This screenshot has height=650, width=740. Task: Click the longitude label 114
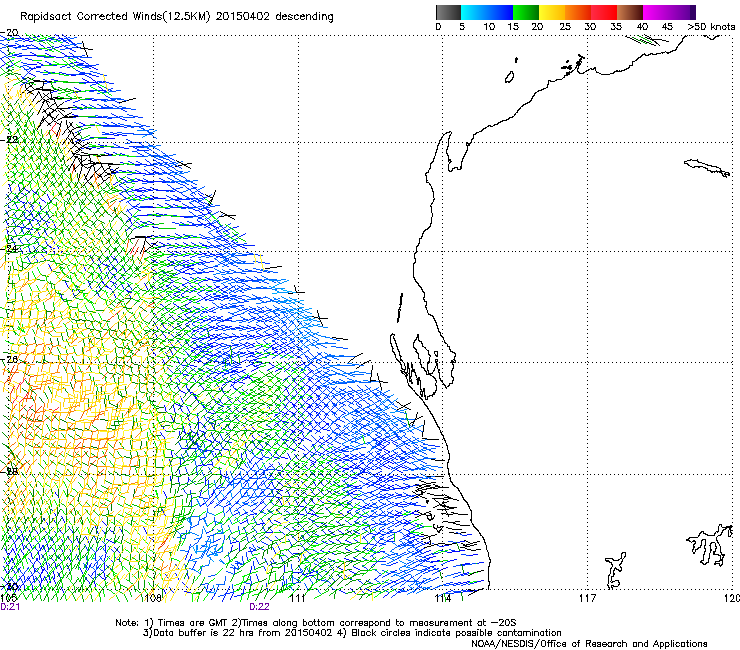pyautogui.click(x=442, y=598)
